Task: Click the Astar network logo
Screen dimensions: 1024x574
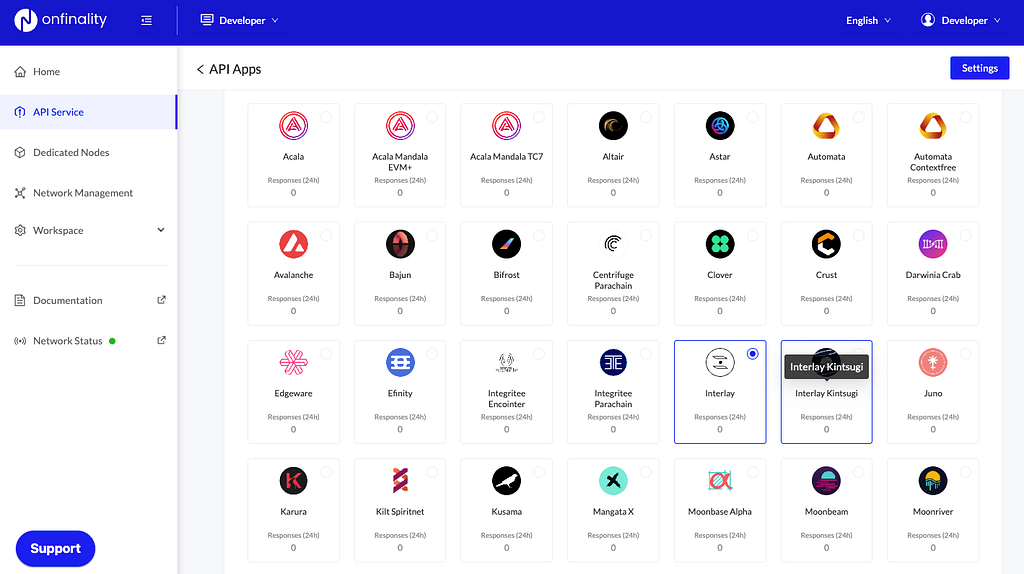Action: click(720, 125)
